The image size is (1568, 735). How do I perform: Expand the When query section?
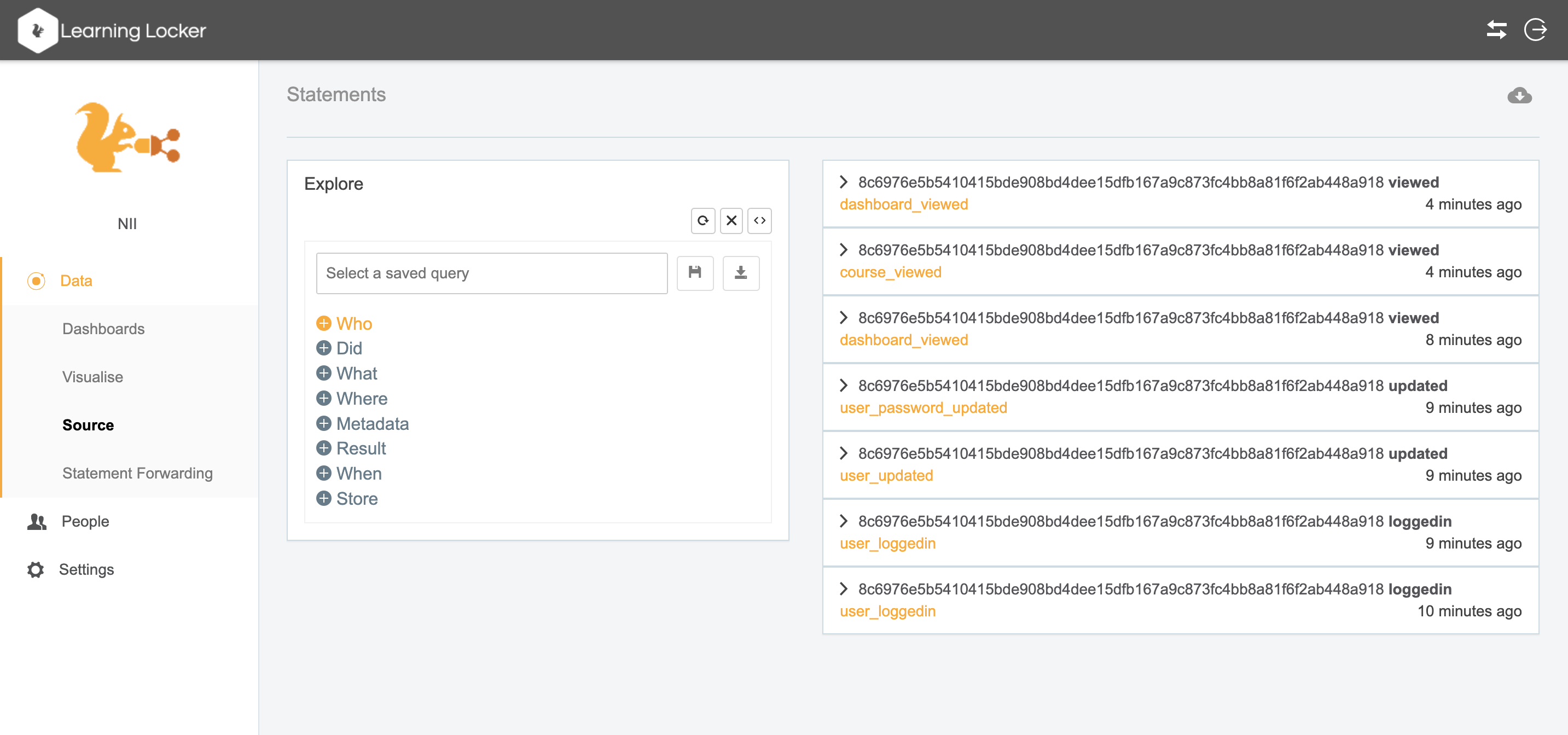click(324, 474)
